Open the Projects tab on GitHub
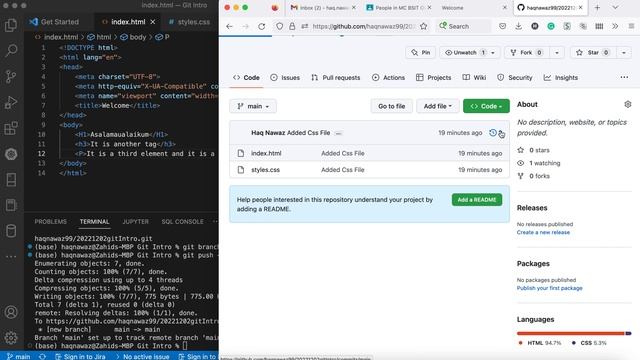The width and height of the screenshot is (640, 360). click(433, 78)
